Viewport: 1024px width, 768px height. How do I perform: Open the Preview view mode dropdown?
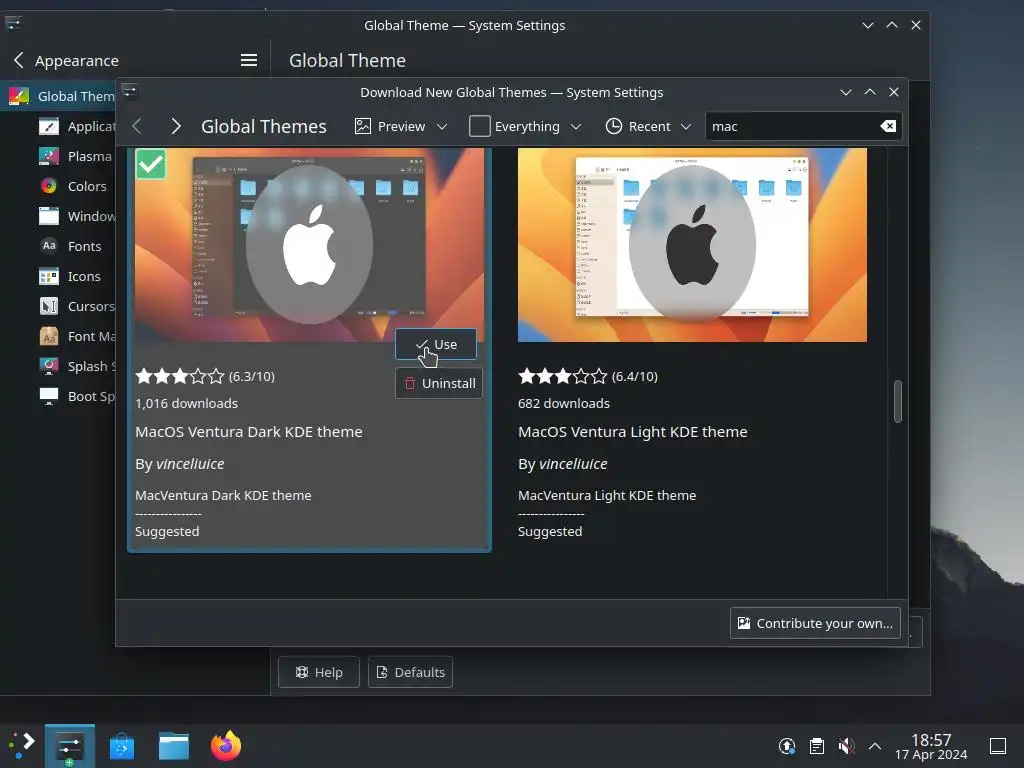(x=401, y=126)
